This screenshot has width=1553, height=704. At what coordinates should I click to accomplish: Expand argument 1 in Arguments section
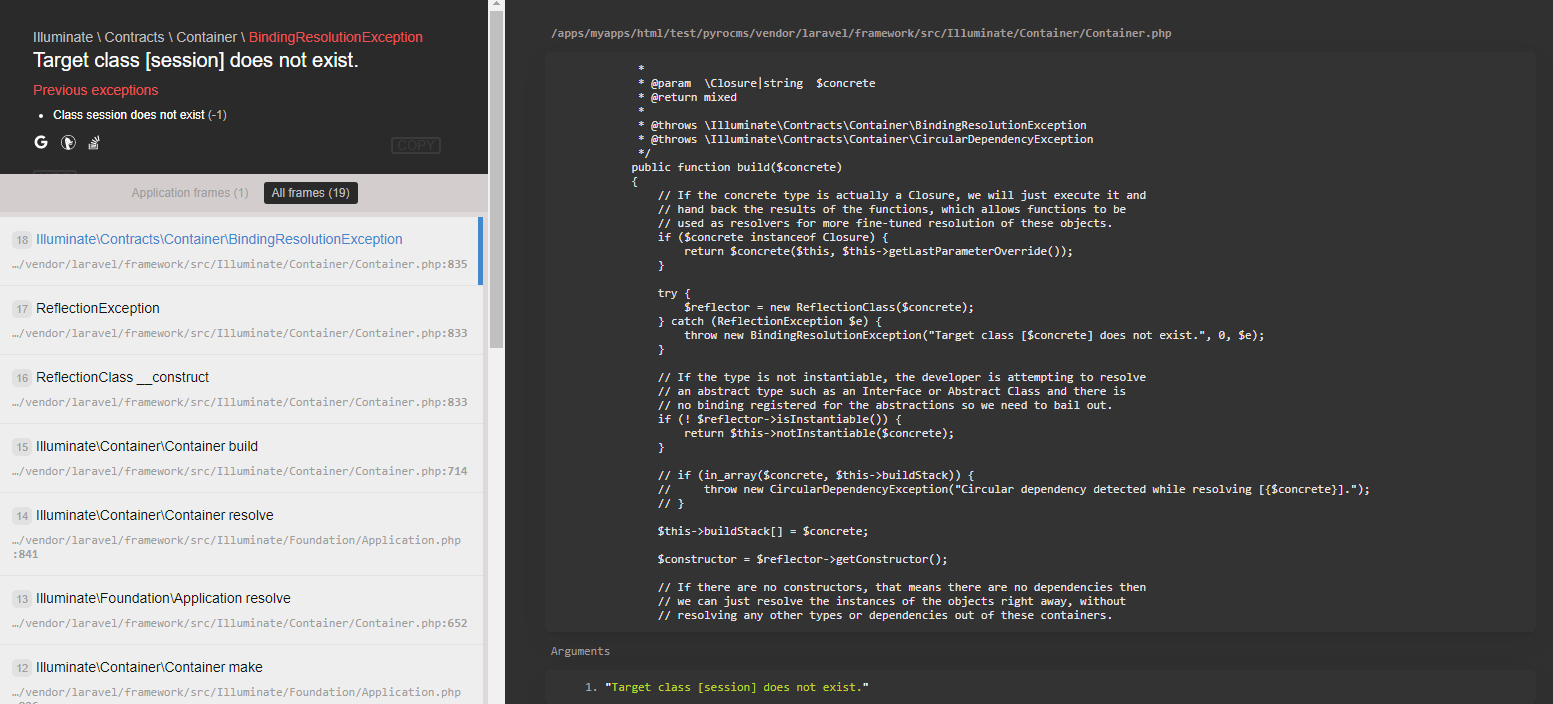click(730, 687)
